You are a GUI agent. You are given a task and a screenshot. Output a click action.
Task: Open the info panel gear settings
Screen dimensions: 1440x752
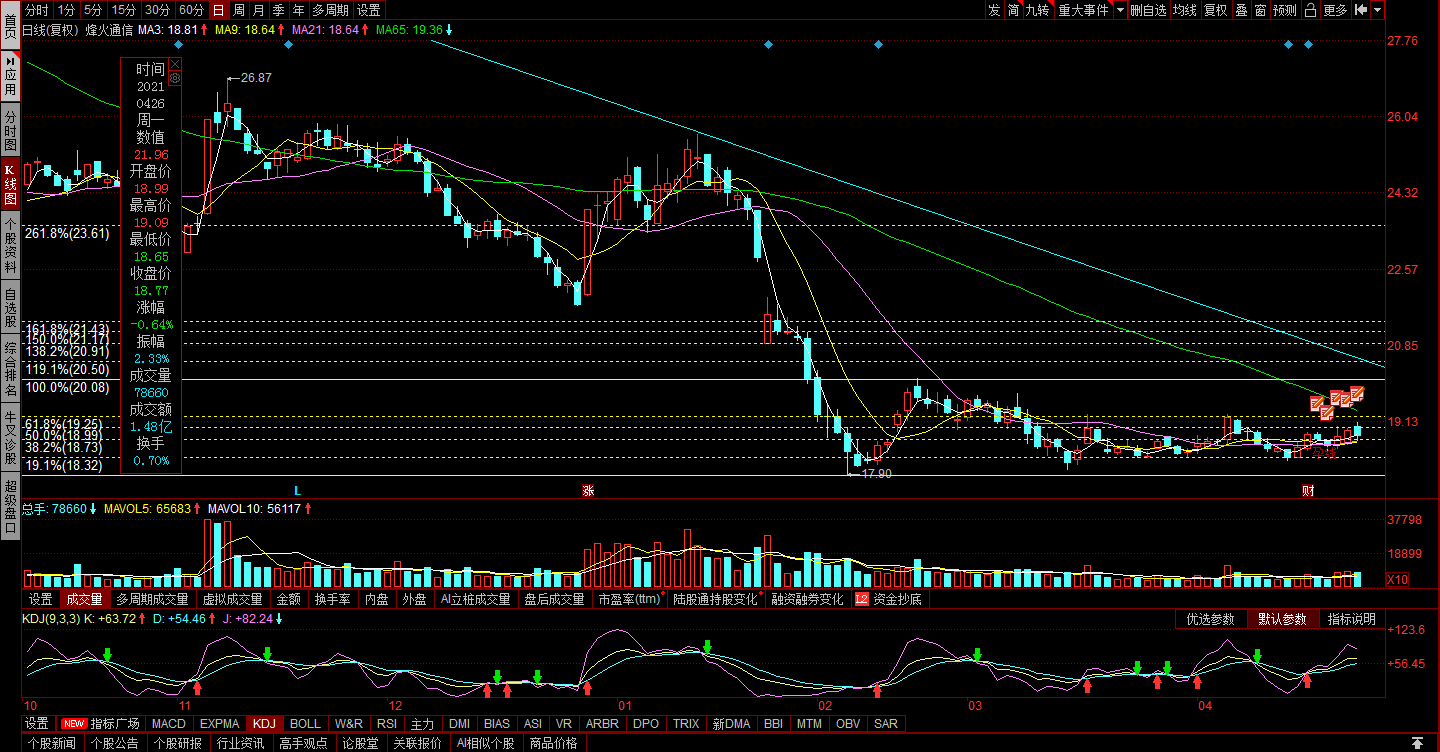[175, 78]
